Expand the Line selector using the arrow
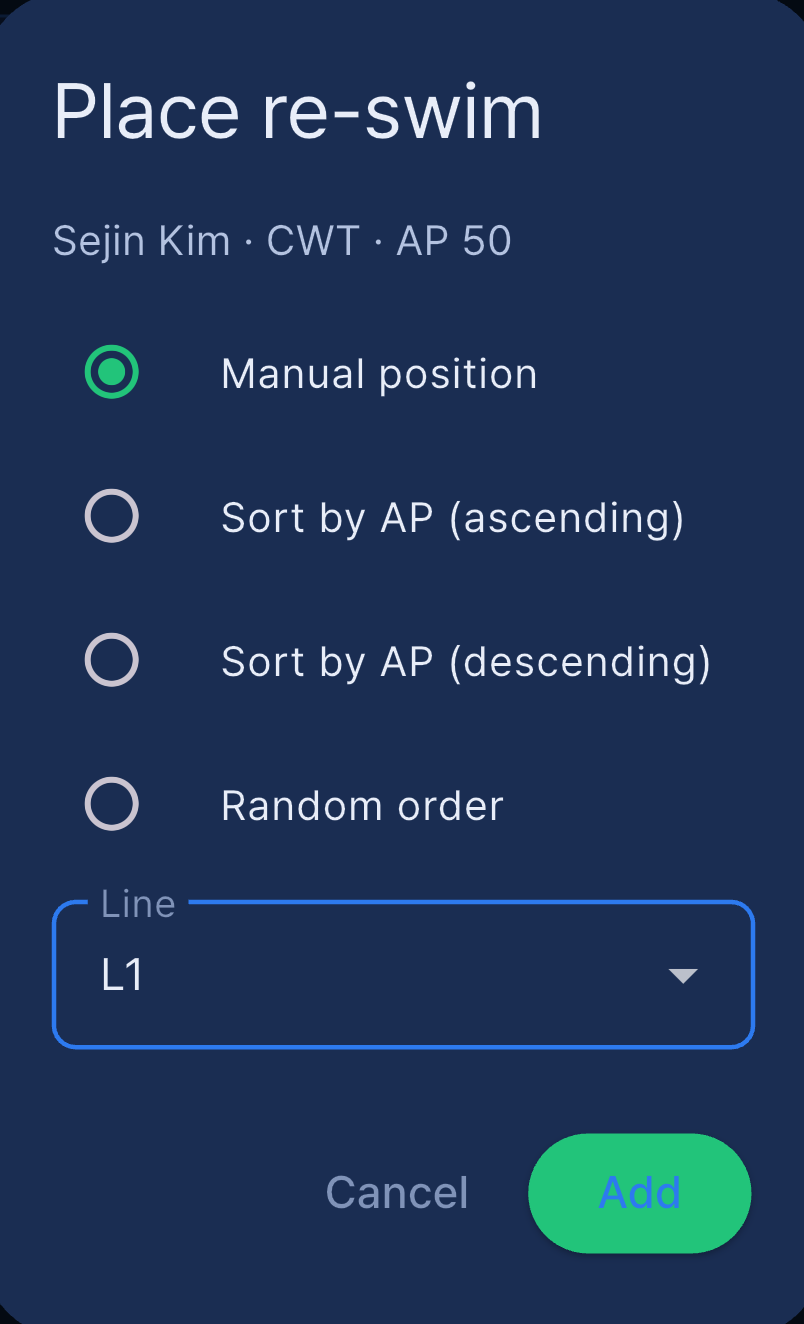 pos(683,976)
